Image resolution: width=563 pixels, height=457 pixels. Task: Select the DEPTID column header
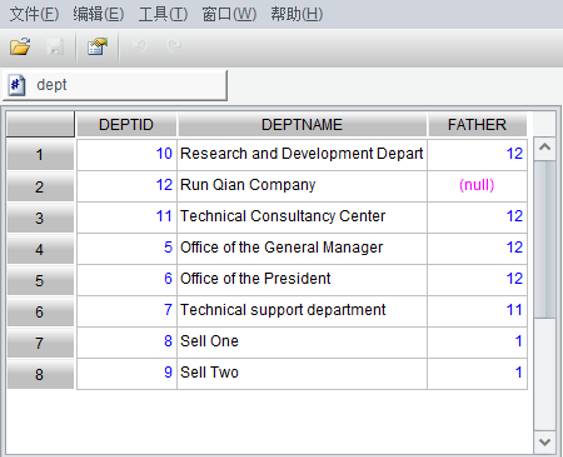pos(126,125)
